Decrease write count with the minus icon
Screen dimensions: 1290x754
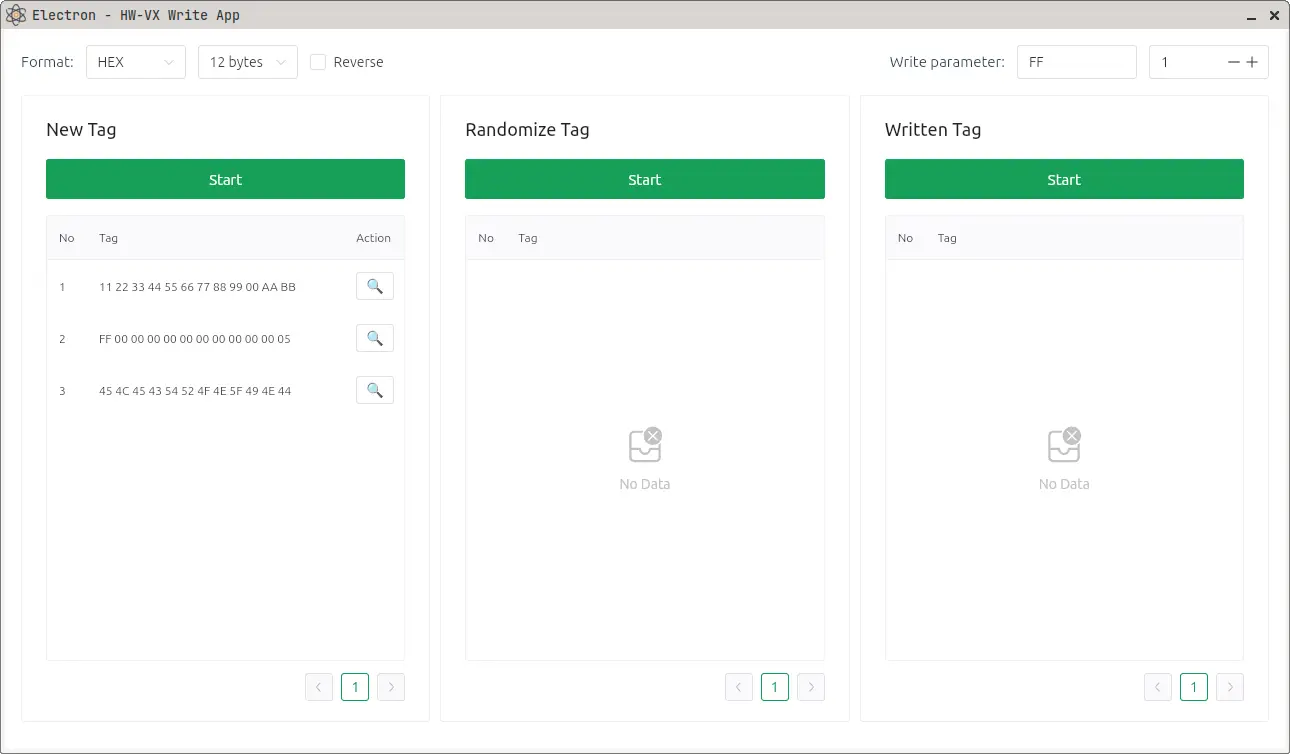(x=1234, y=62)
